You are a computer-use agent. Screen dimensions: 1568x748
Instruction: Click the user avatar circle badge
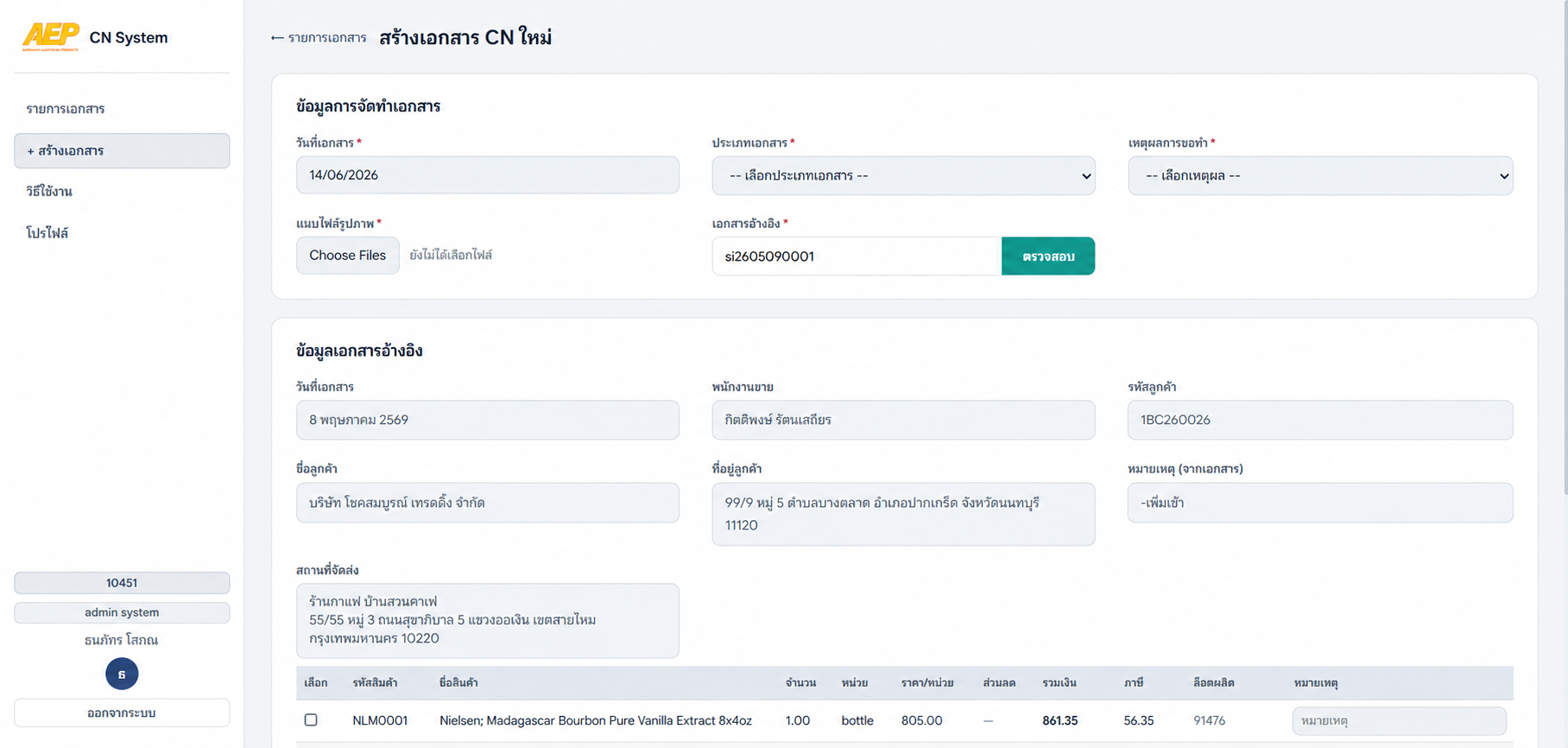tap(122, 674)
